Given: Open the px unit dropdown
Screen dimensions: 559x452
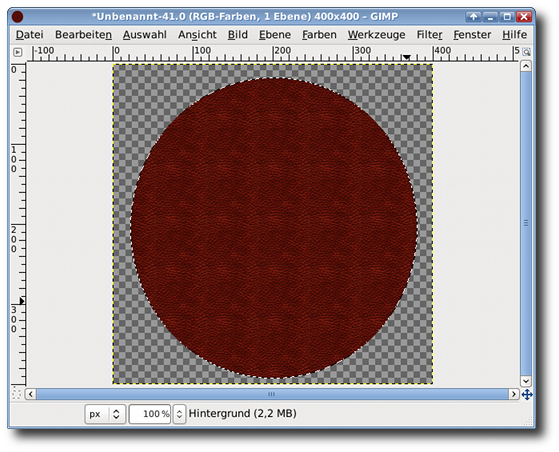Looking at the screenshot, I should (105, 414).
